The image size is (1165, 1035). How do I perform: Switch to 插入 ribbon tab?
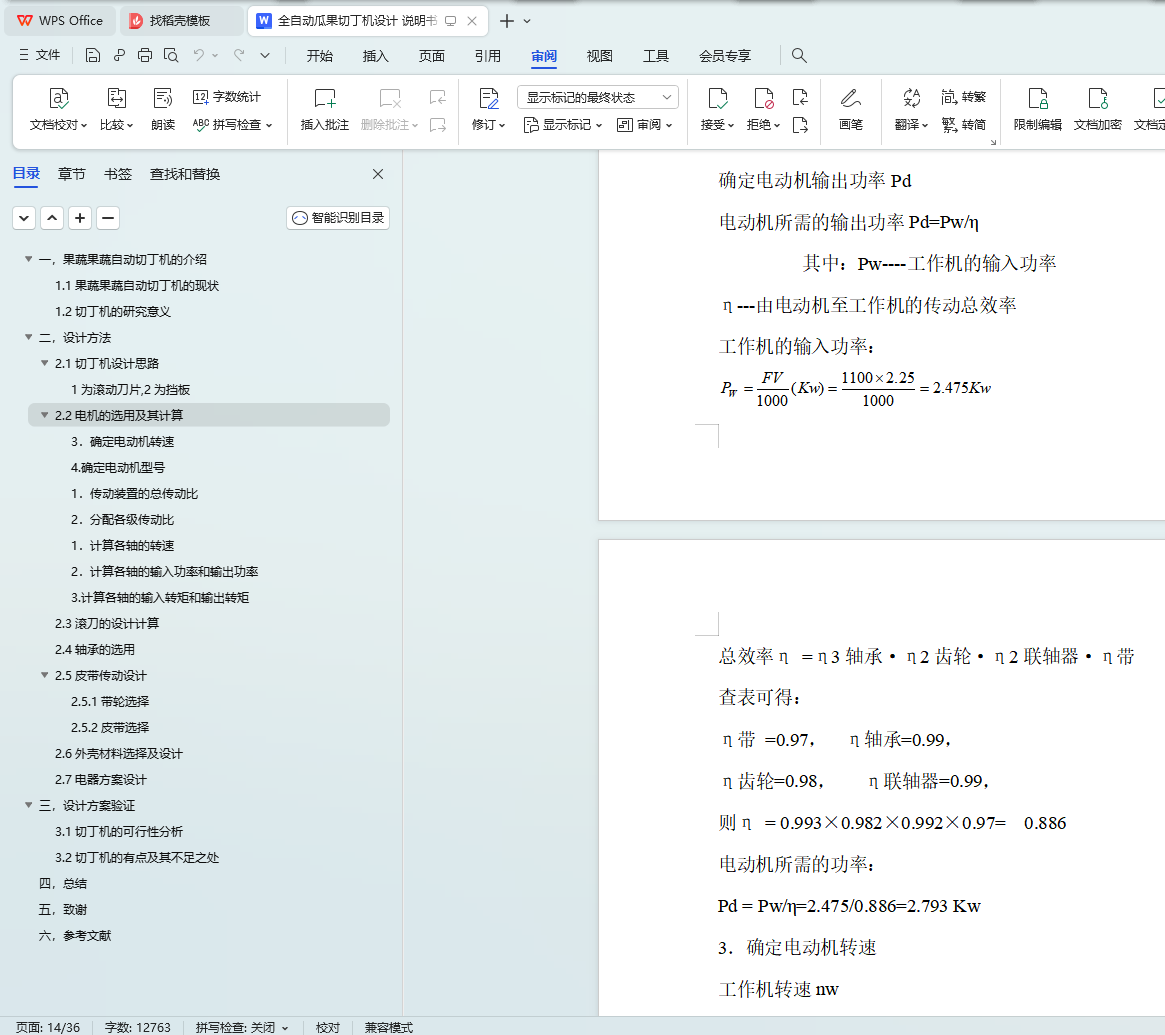point(375,56)
